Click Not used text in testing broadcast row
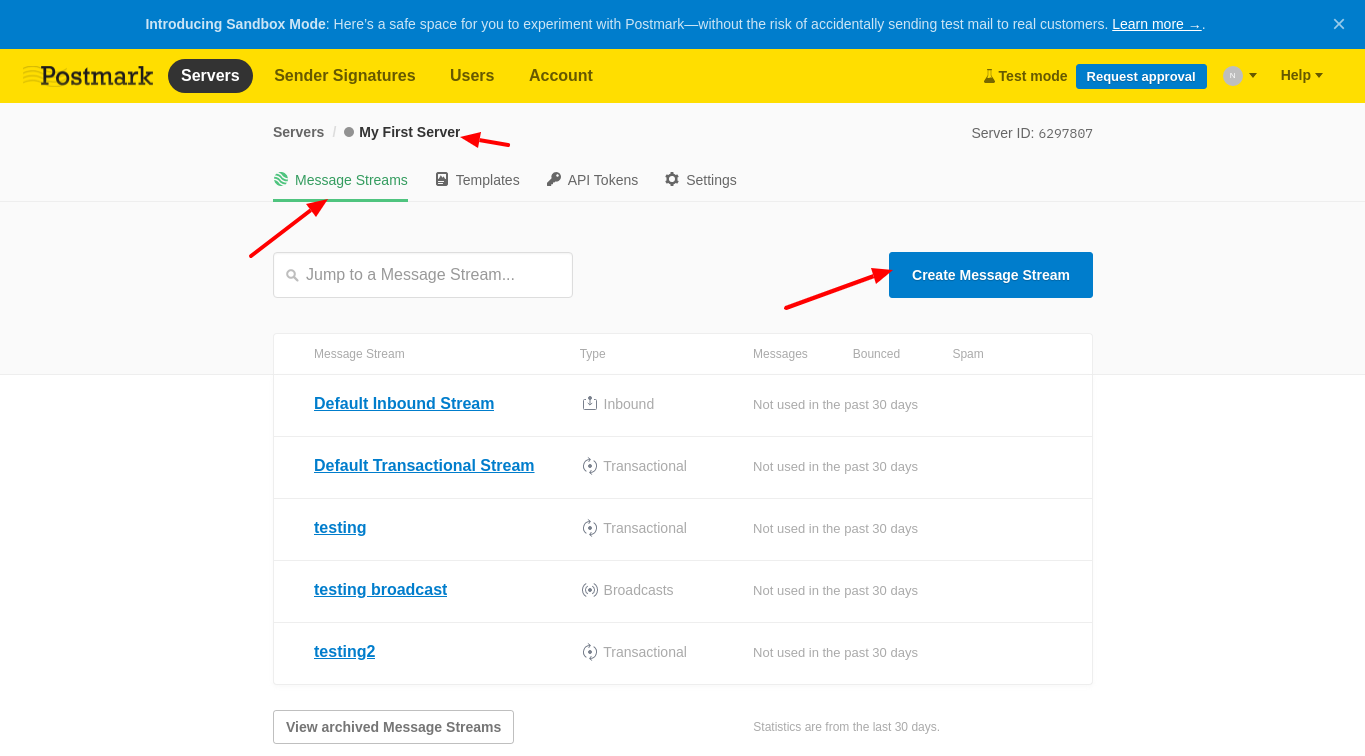Viewport: 1365px width, 756px height. pyautogui.click(x=835, y=590)
